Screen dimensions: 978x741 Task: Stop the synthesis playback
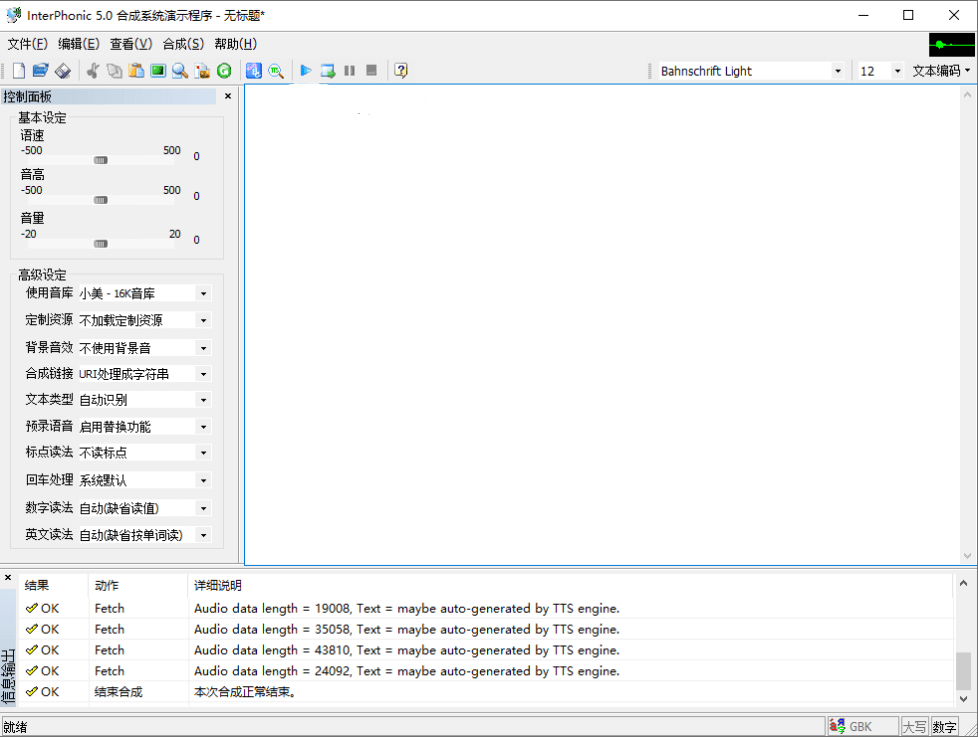tap(372, 71)
